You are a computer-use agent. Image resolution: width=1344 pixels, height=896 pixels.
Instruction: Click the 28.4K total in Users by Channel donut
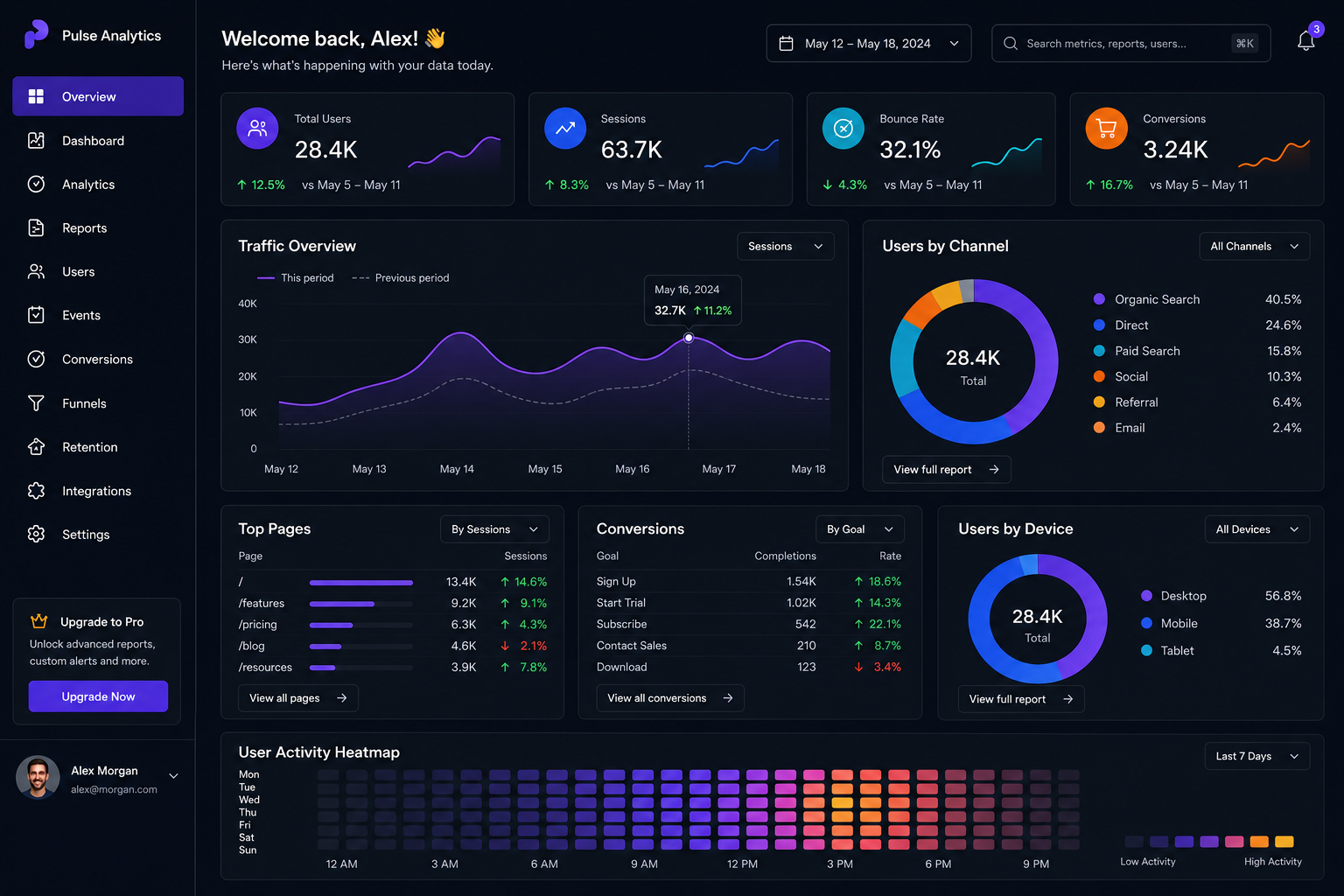[x=973, y=358]
